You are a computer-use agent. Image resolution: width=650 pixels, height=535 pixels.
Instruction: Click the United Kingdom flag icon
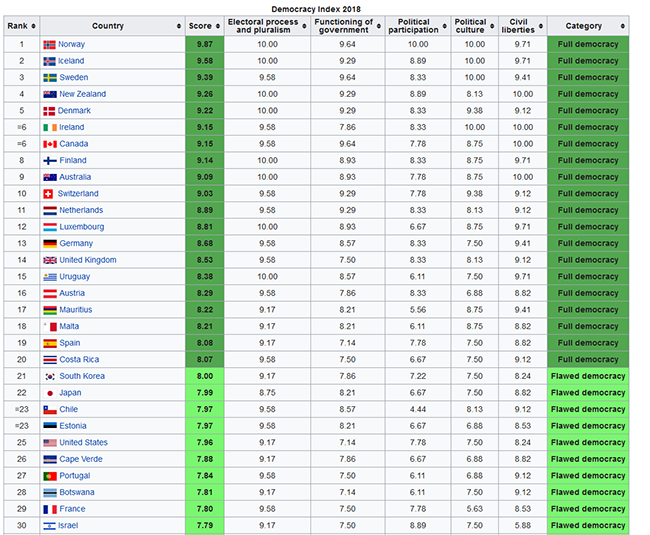[49, 260]
